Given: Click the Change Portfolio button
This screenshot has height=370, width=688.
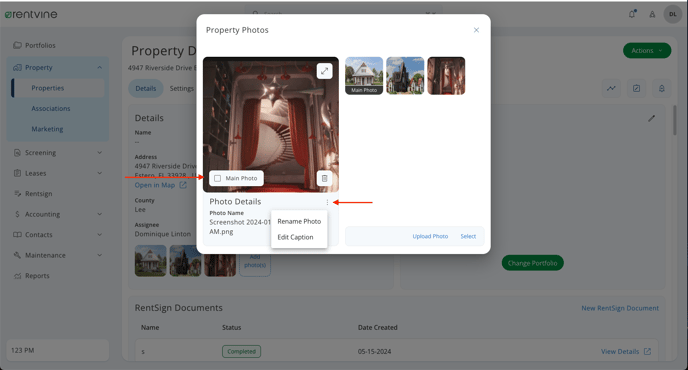Looking at the screenshot, I should click(532, 263).
